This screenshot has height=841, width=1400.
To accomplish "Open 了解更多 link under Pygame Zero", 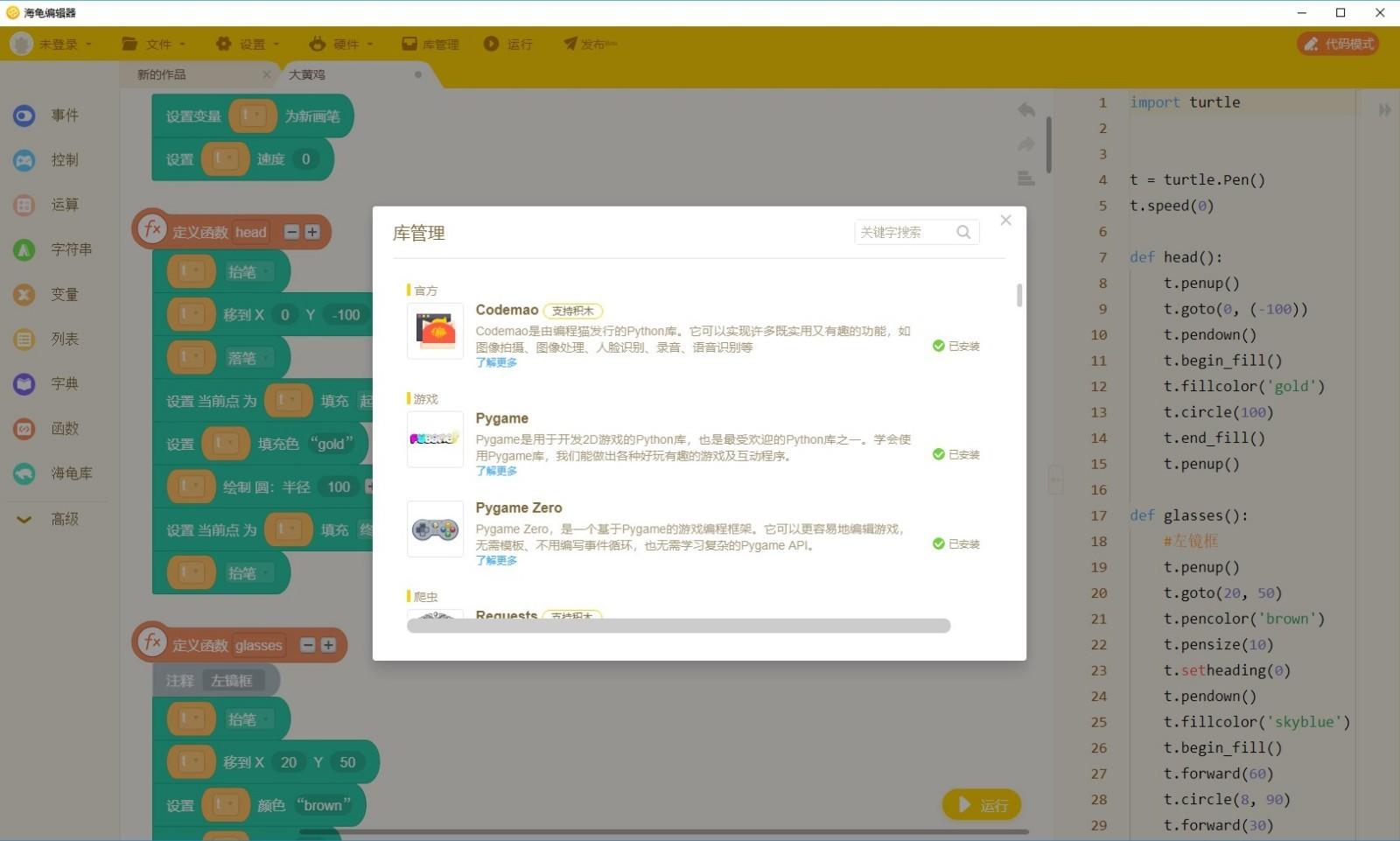I will pyautogui.click(x=496, y=560).
